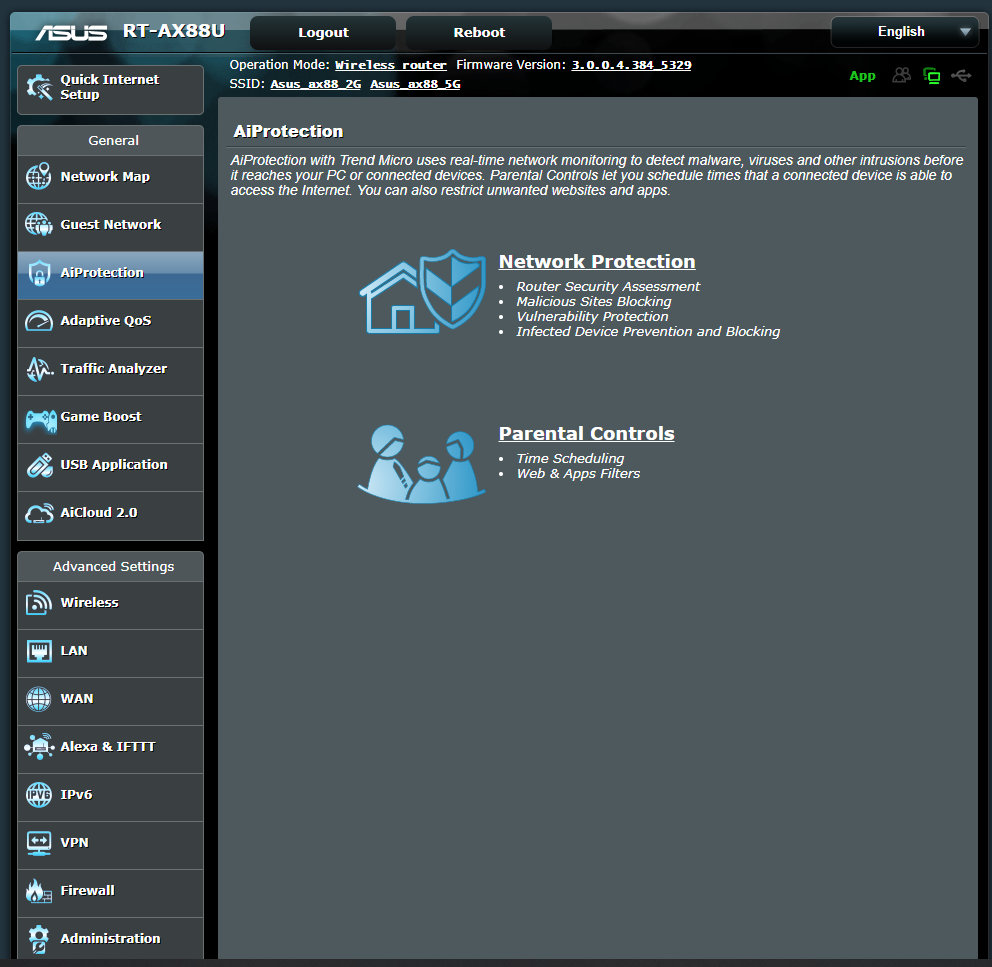The image size is (992, 967).
Task: Click the house and shield Network Protection graphic
Action: point(422,291)
